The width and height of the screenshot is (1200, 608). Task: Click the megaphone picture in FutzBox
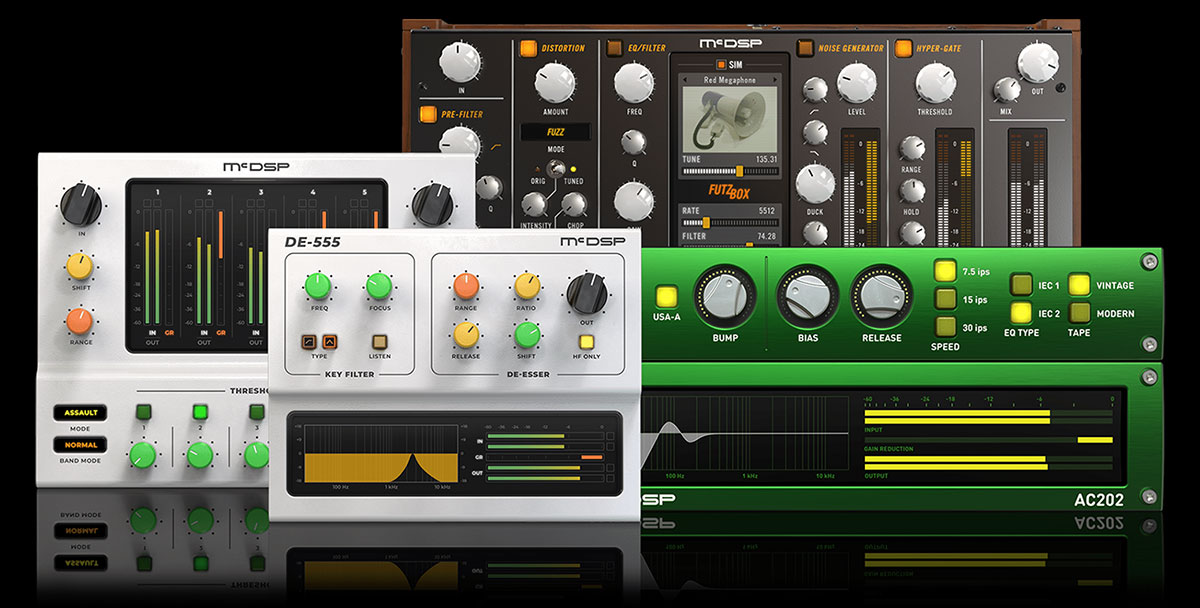(729, 118)
